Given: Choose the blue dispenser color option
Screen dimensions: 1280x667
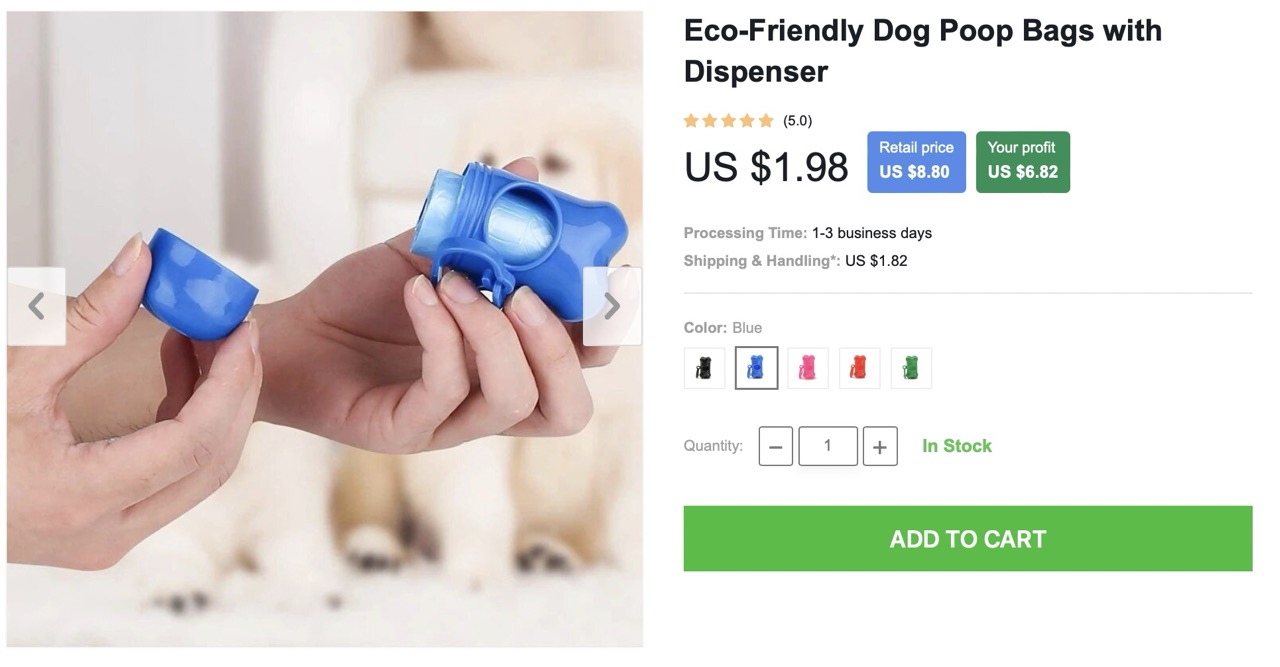Looking at the screenshot, I should (756, 368).
